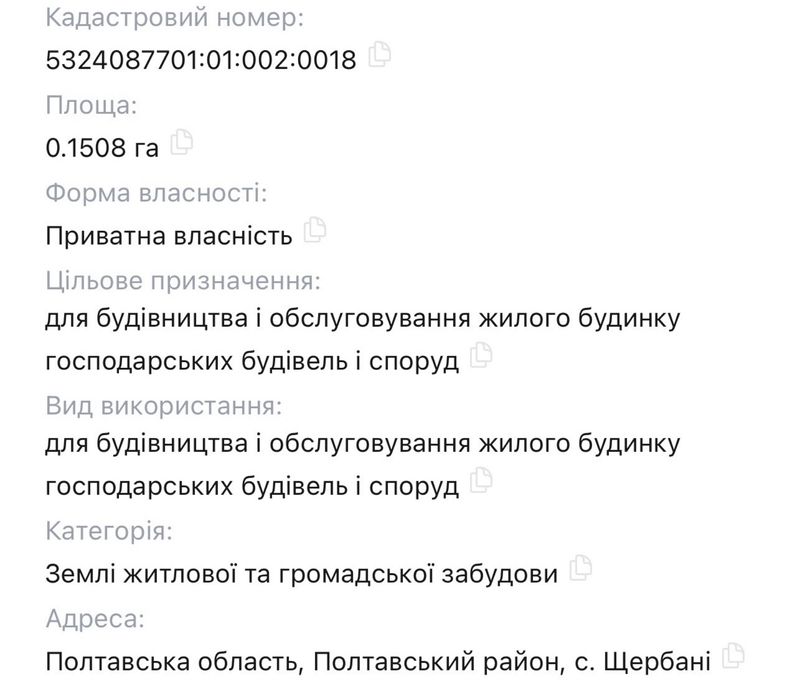Image resolution: width=795 pixels, height=699 pixels.
Task: Copy the address Полтавська область, с. Щербані
Action: point(734,656)
